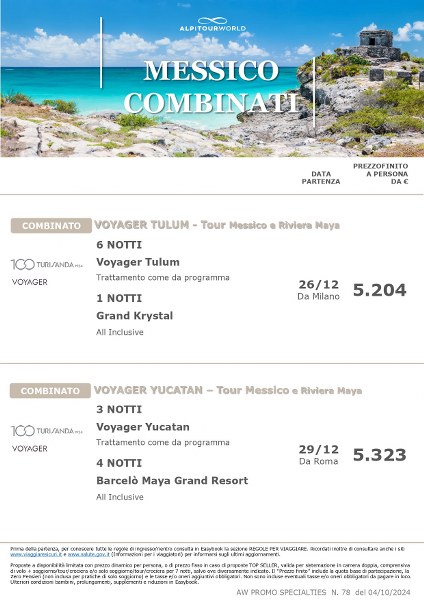Click the Alpitour World logo

pos(212,24)
